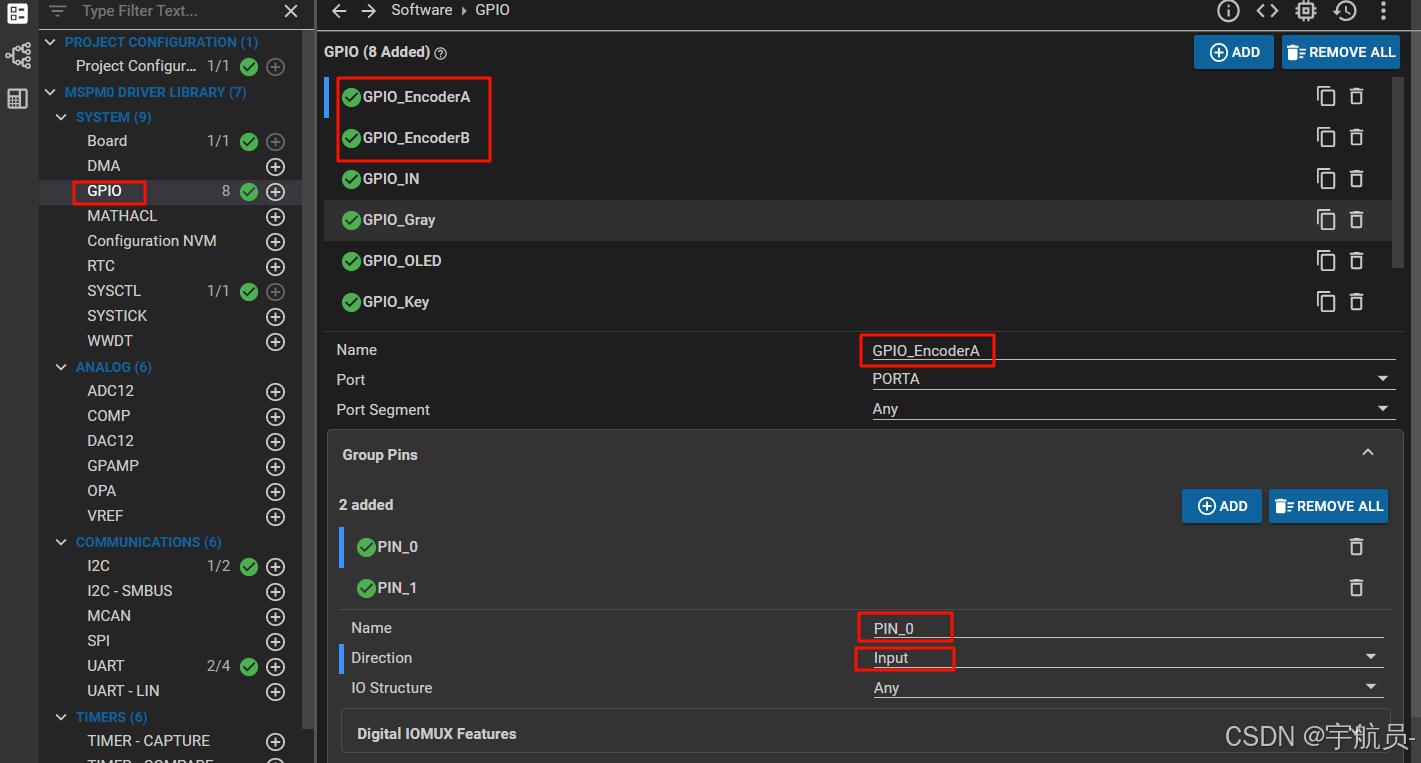Open the Direction dropdown showing Input

point(1127,658)
